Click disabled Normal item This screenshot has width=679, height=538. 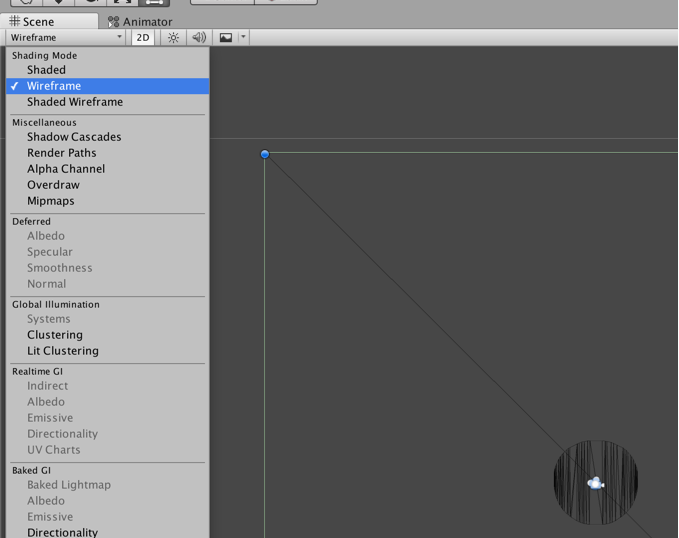point(108,284)
